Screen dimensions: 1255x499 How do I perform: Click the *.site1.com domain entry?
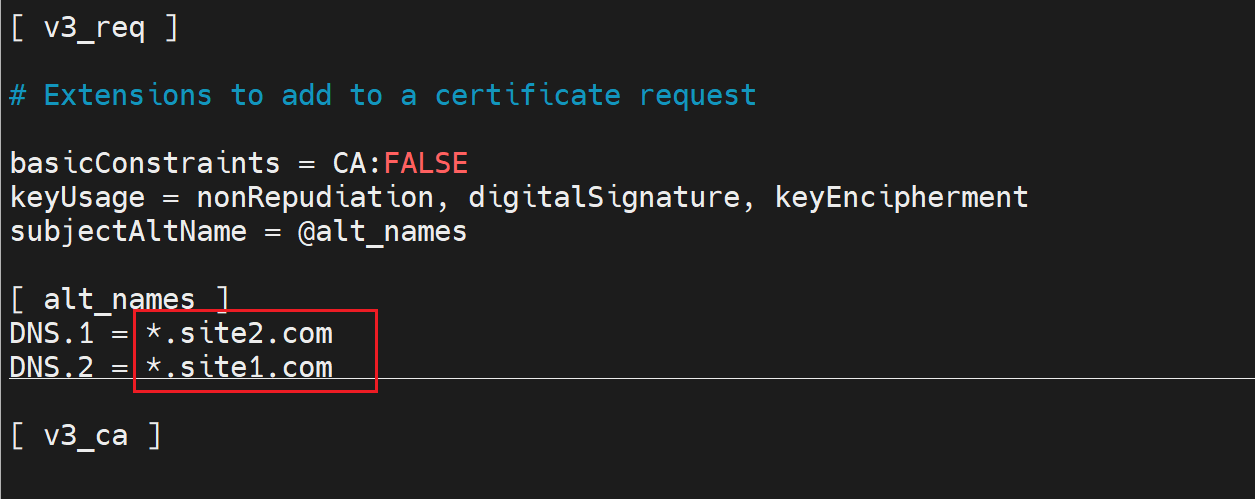pos(238,367)
